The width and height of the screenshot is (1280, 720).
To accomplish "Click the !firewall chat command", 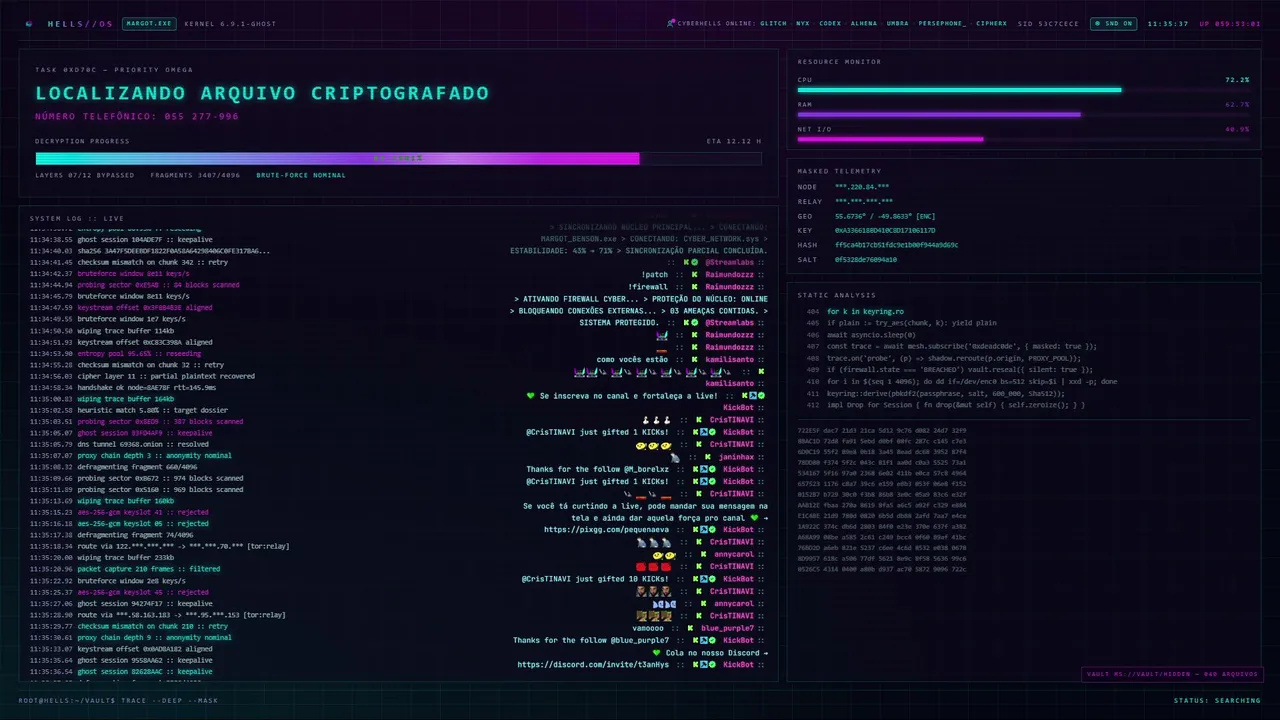I will tap(650, 286).
